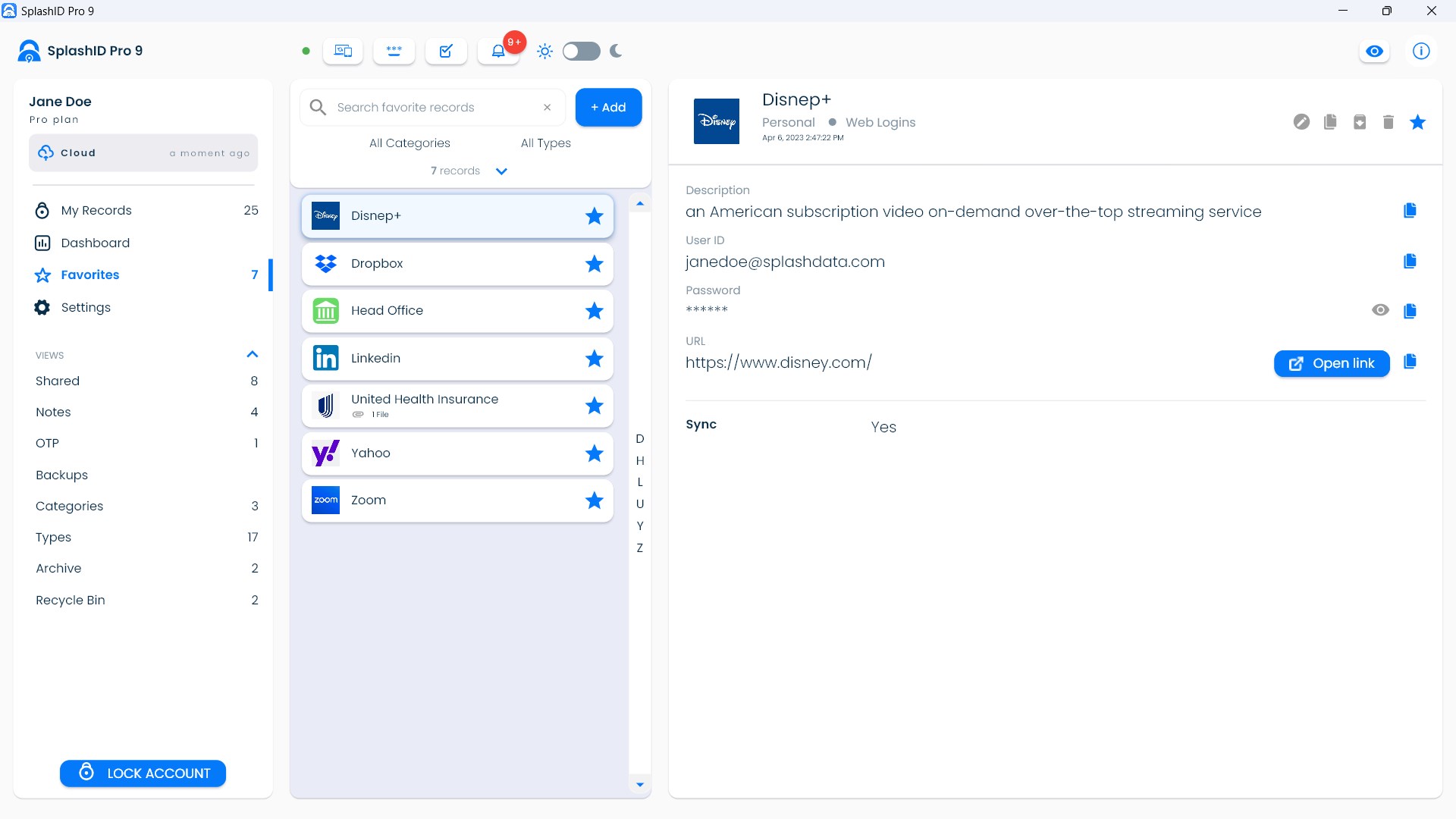Image resolution: width=1456 pixels, height=819 pixels.
Task: Open My Records in the sidebar
Action: (96, 211)
